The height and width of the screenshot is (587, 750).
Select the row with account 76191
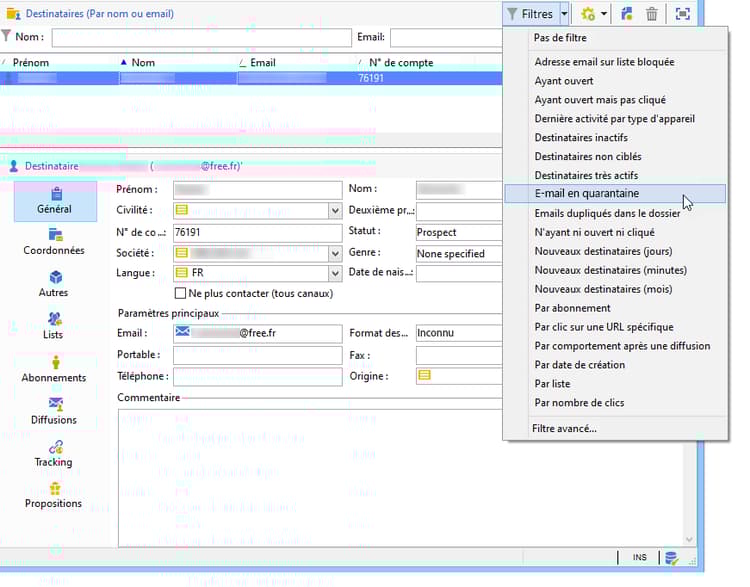point(251,78)
